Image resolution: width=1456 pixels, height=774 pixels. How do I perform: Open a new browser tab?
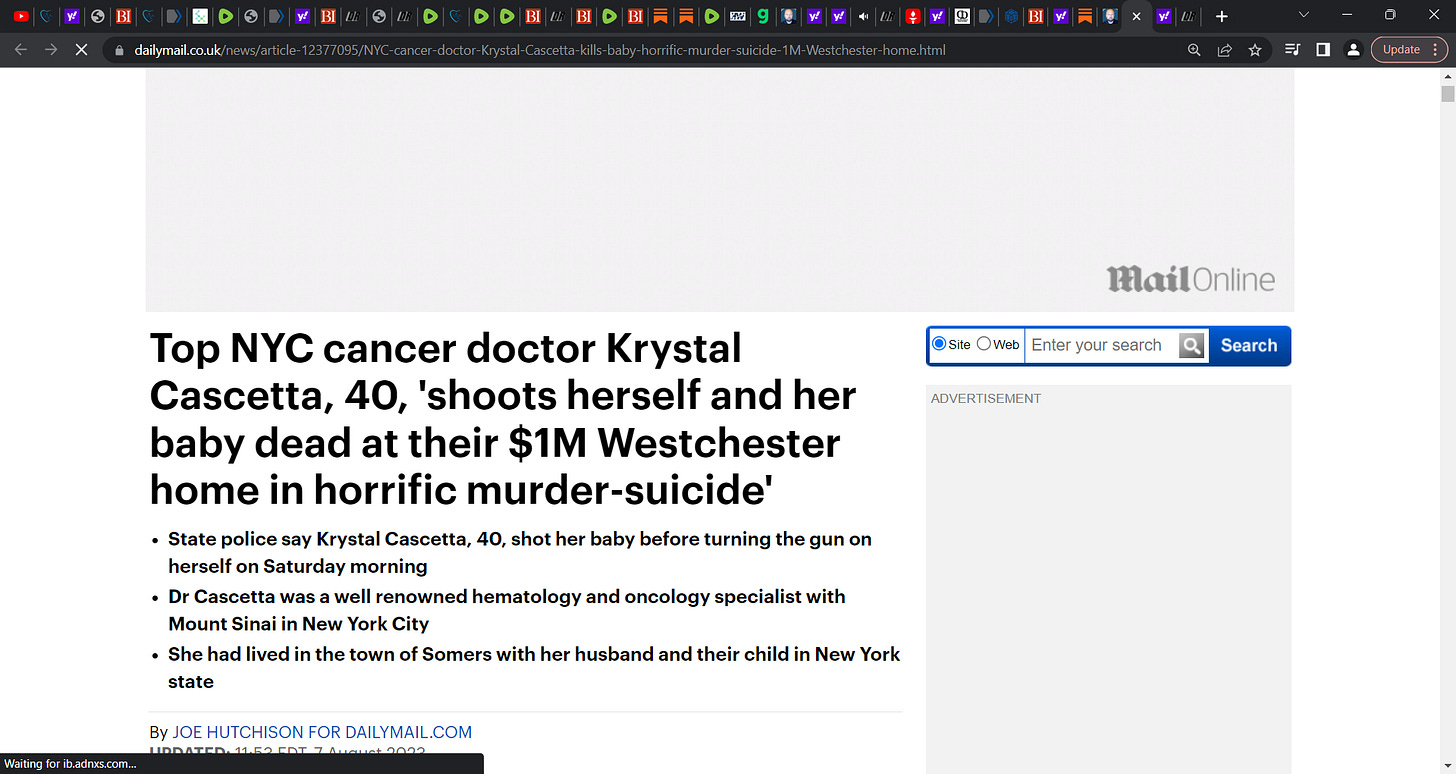pos(1221,16)
